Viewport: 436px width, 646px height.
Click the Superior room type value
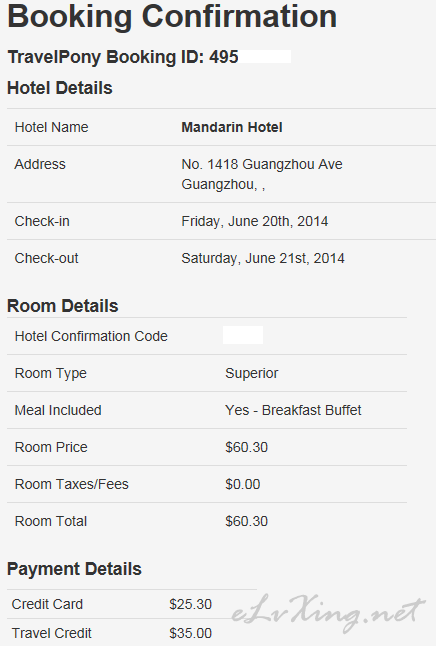click(252, 373)
